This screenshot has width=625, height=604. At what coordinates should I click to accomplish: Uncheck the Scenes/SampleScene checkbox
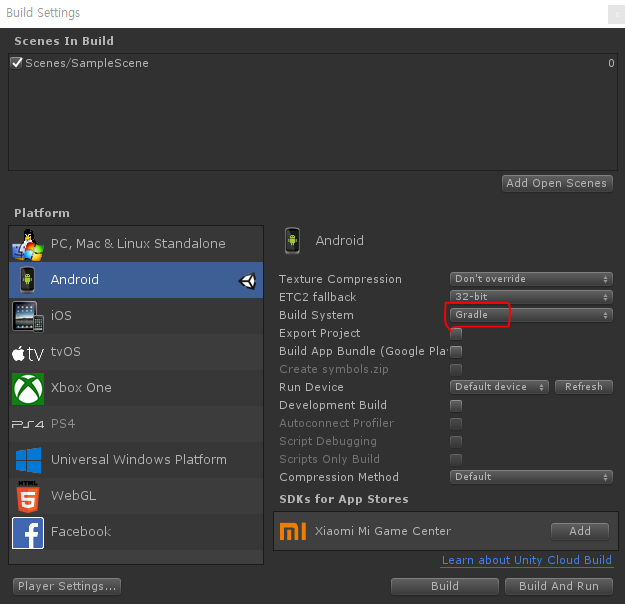pyautogui.click(x=16, y=63)
